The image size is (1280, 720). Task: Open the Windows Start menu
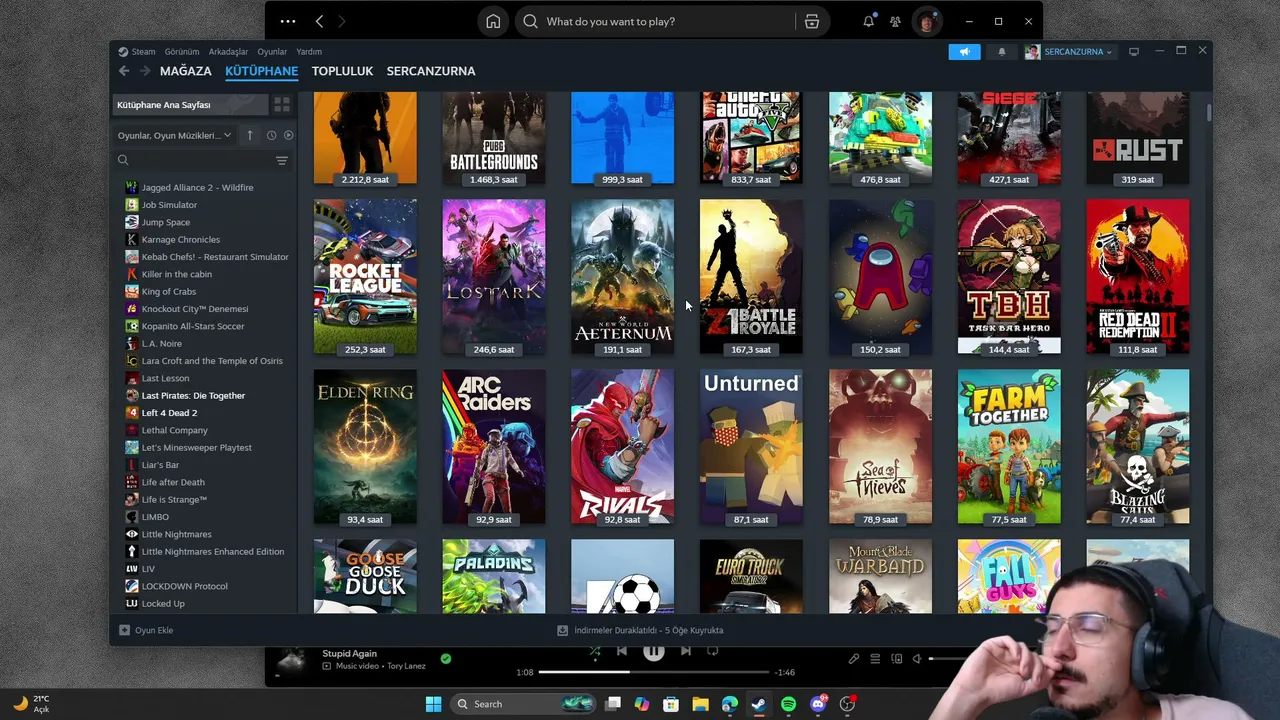click(433, 704)
